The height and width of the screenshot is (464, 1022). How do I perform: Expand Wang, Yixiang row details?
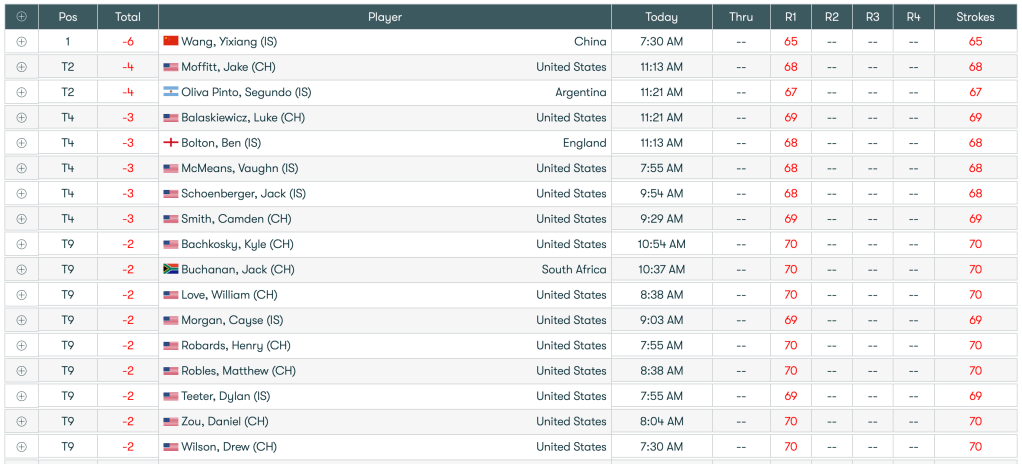coord(21,42)
